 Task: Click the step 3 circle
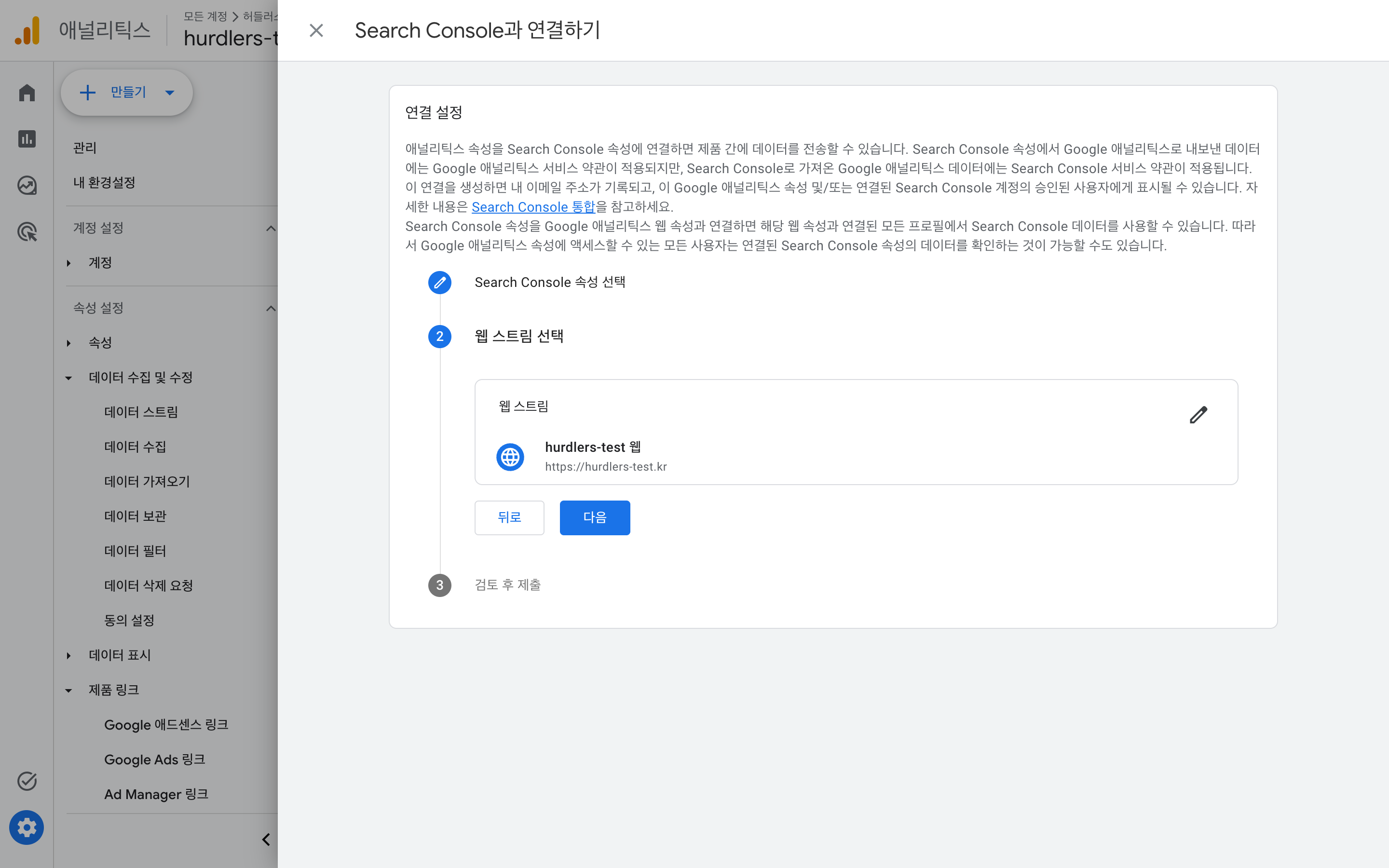tap(440, 585)
